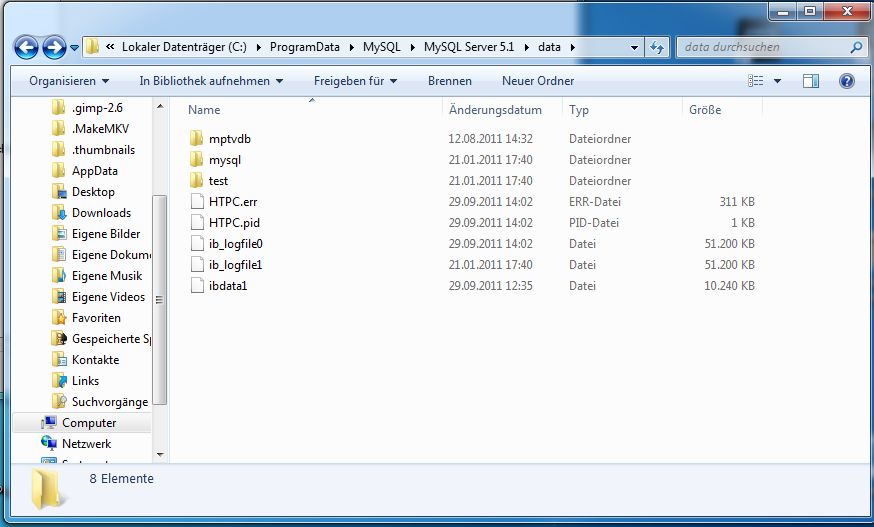Click the Back navigation arrow button
Viewport: 874px width, 527px height.
point(27,47)
